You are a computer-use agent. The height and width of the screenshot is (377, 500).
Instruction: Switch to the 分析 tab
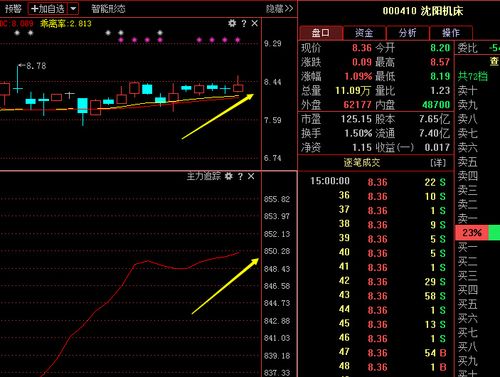click(x=407, y=33)
